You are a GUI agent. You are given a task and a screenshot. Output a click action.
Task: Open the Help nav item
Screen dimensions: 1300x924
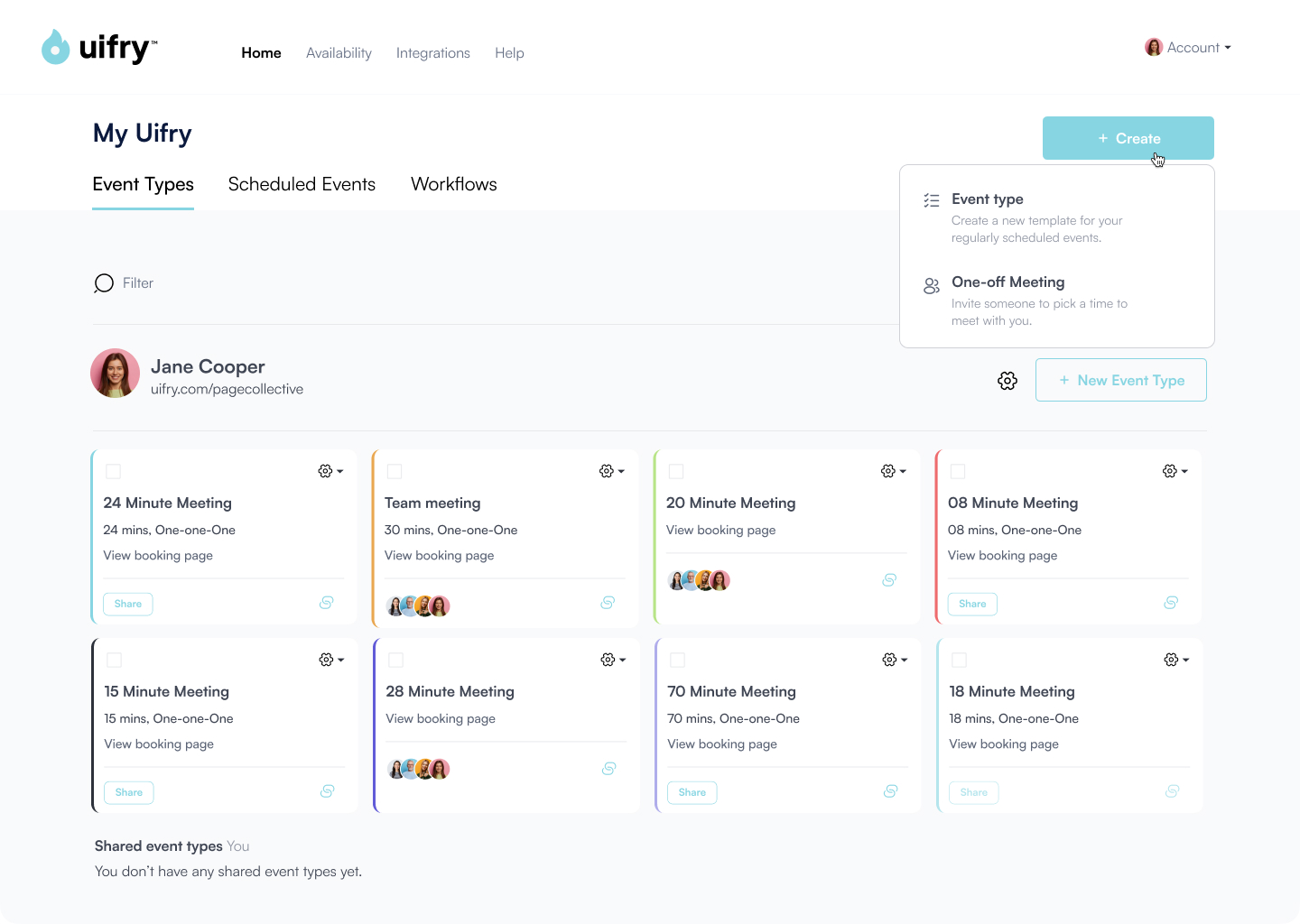[509, 53]
